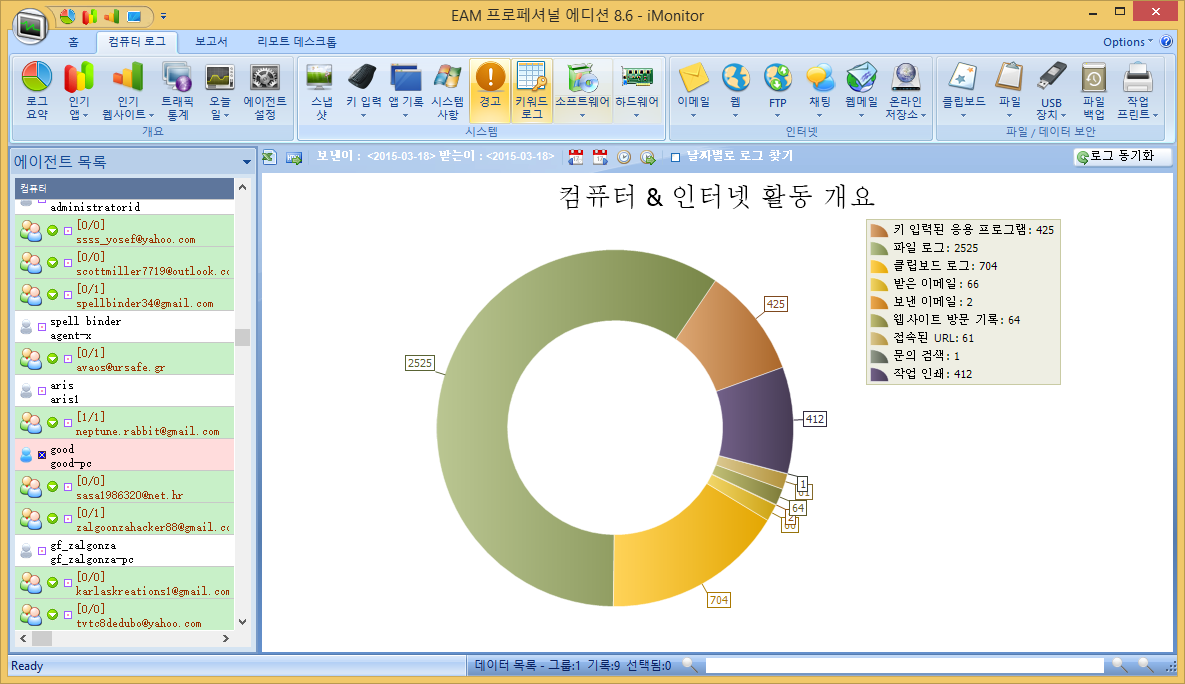Open the Options dropdown menu
The width and height of the screenshot is (1185, 684).
click(x=1128, y=42)
